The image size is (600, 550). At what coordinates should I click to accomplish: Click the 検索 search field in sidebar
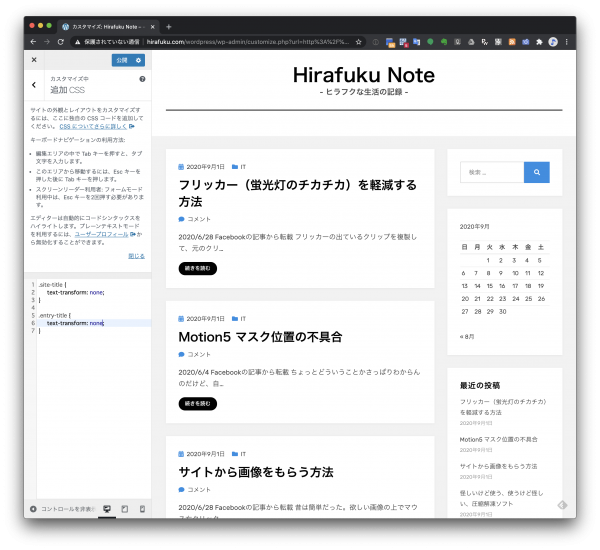coord(491,172)
